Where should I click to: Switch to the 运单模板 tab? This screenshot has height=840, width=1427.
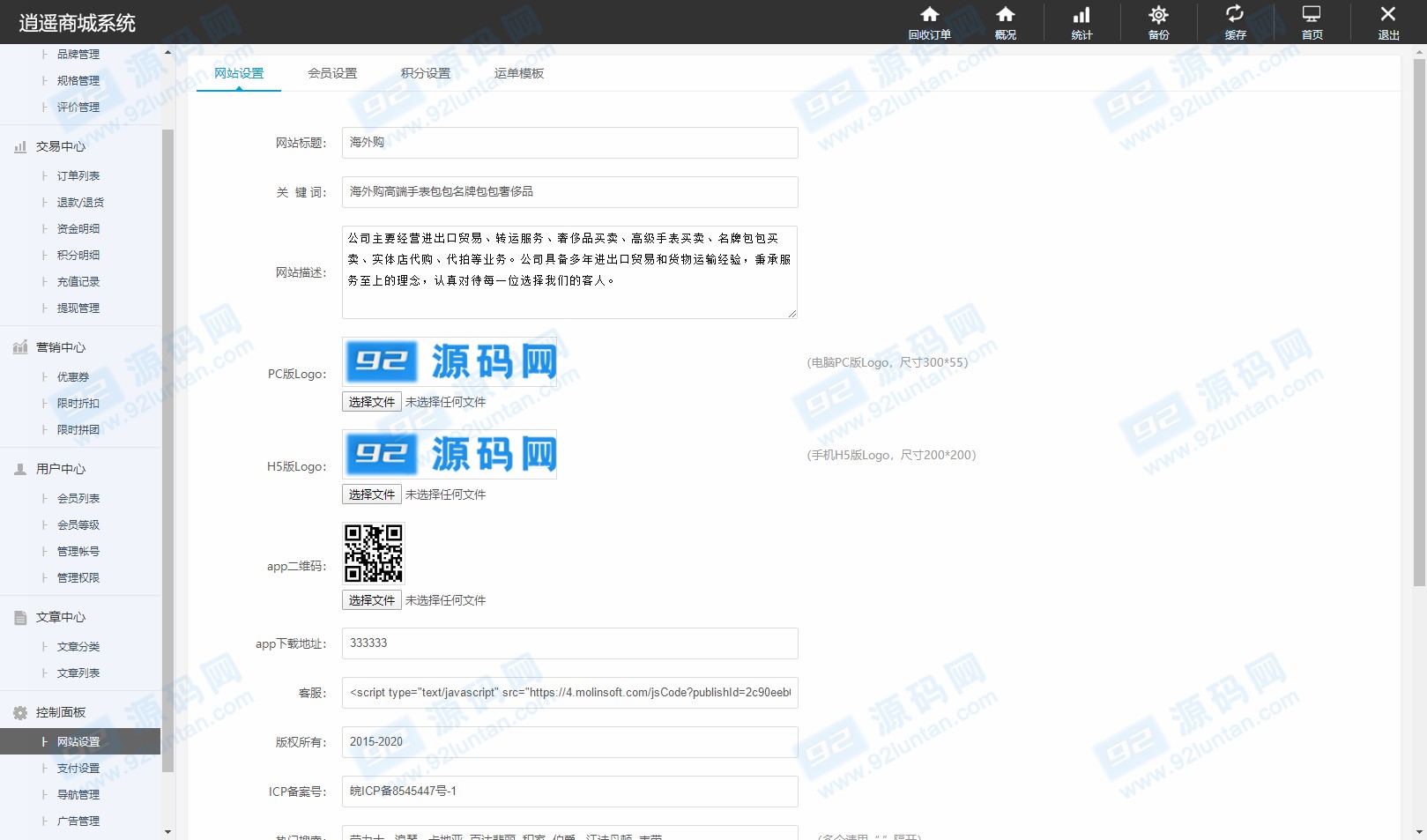click(519, 73)
